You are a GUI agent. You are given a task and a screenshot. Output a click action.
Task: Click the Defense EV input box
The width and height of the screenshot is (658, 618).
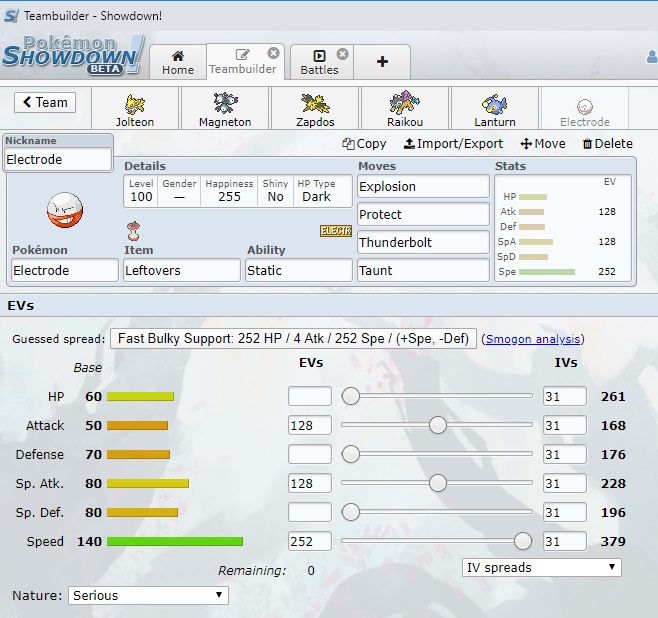pos(310,454)
